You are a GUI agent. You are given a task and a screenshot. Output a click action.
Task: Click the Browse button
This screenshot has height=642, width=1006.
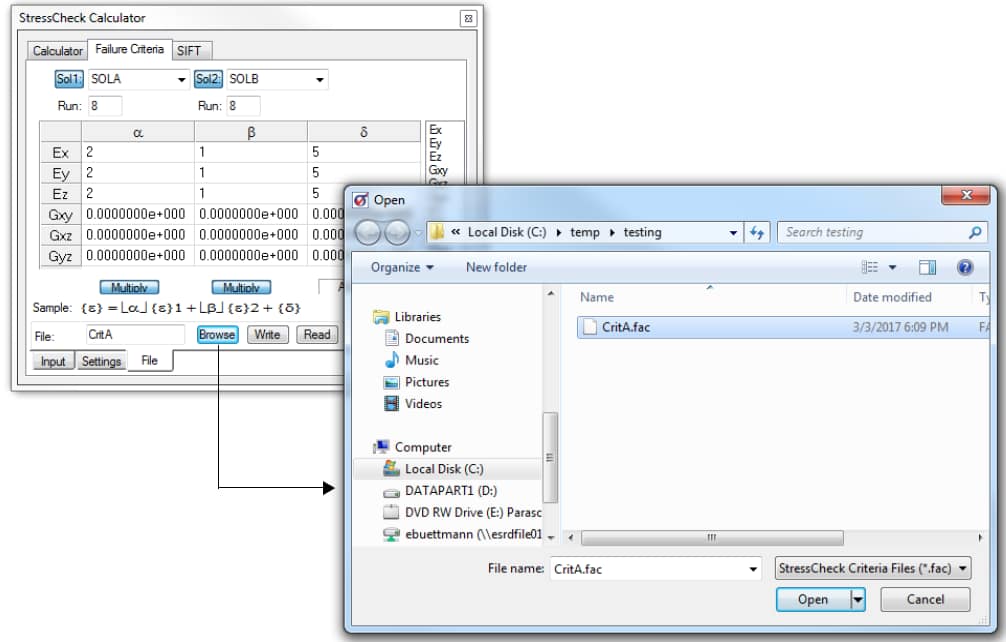[217, 335]
